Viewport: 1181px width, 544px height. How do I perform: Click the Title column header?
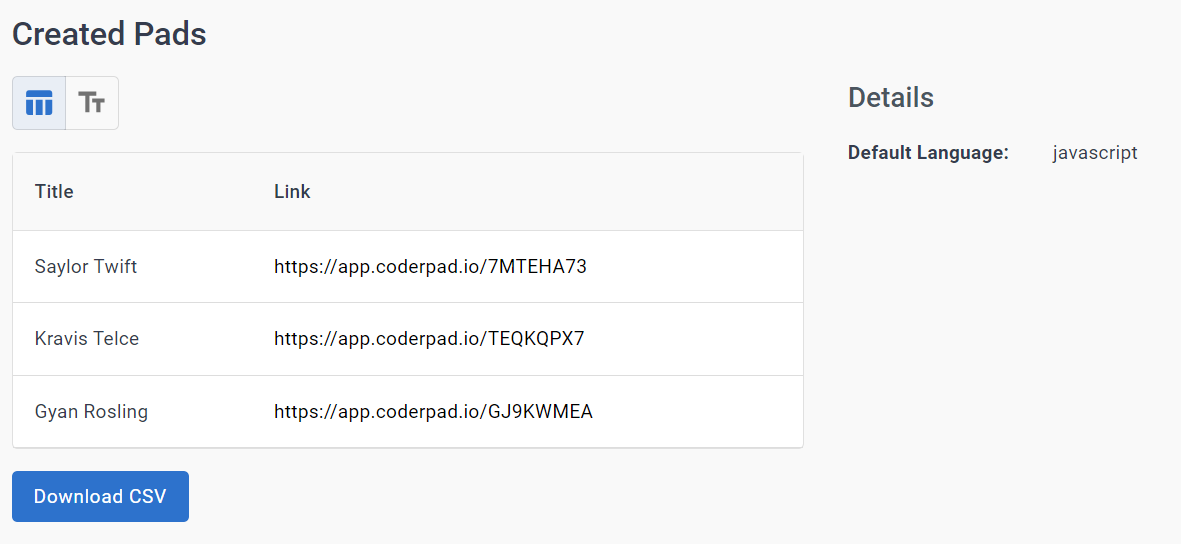click(x=54, y=192)
